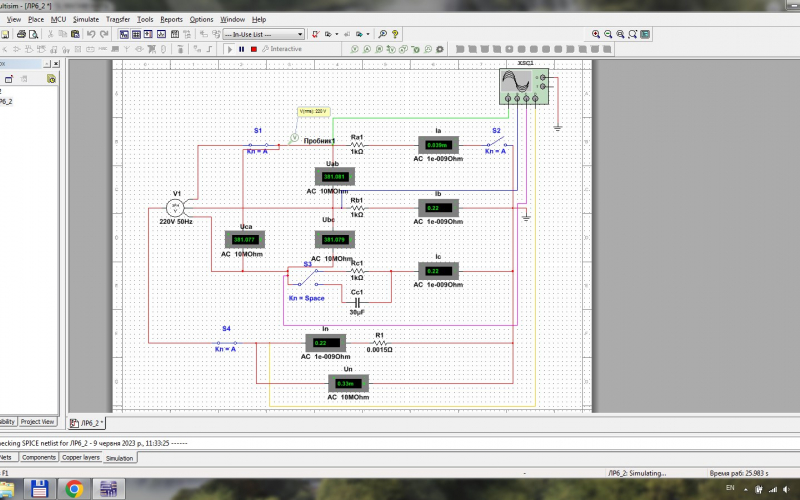Click the Multisim taskbar icon
The height and width of the screenshot is (500, 800).
[x=108, y=489]
